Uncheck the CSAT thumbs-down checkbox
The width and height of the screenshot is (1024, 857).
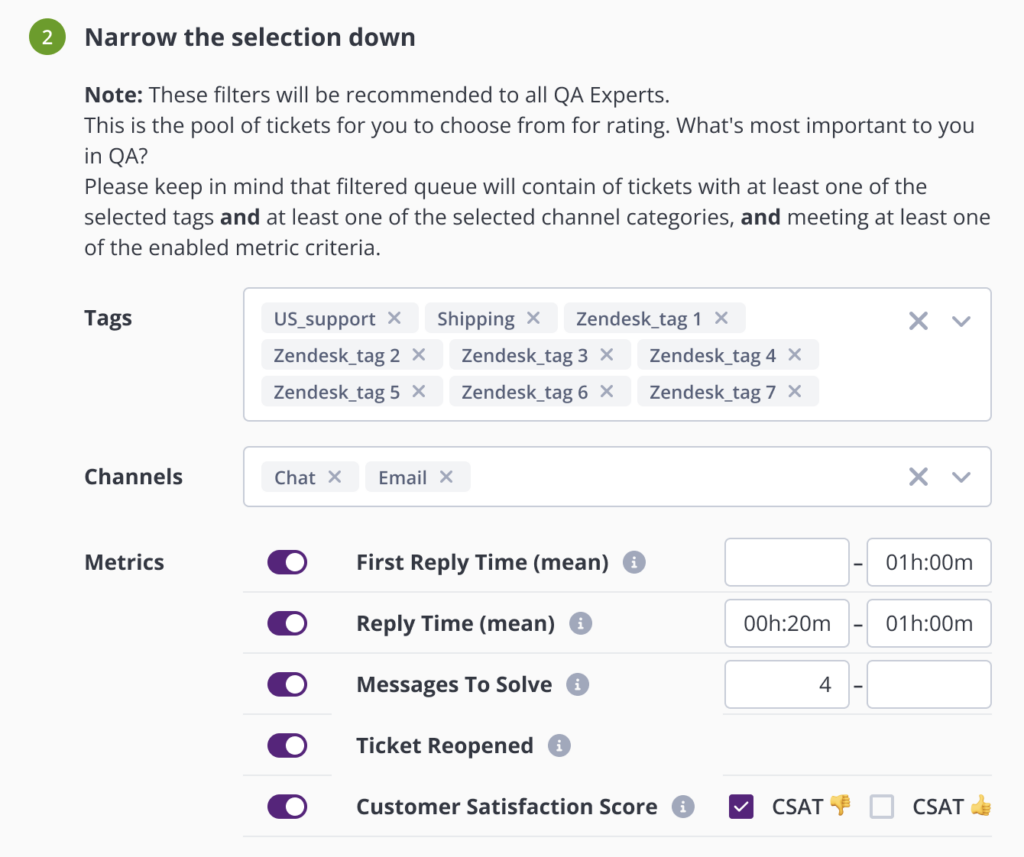pos(741,807)
